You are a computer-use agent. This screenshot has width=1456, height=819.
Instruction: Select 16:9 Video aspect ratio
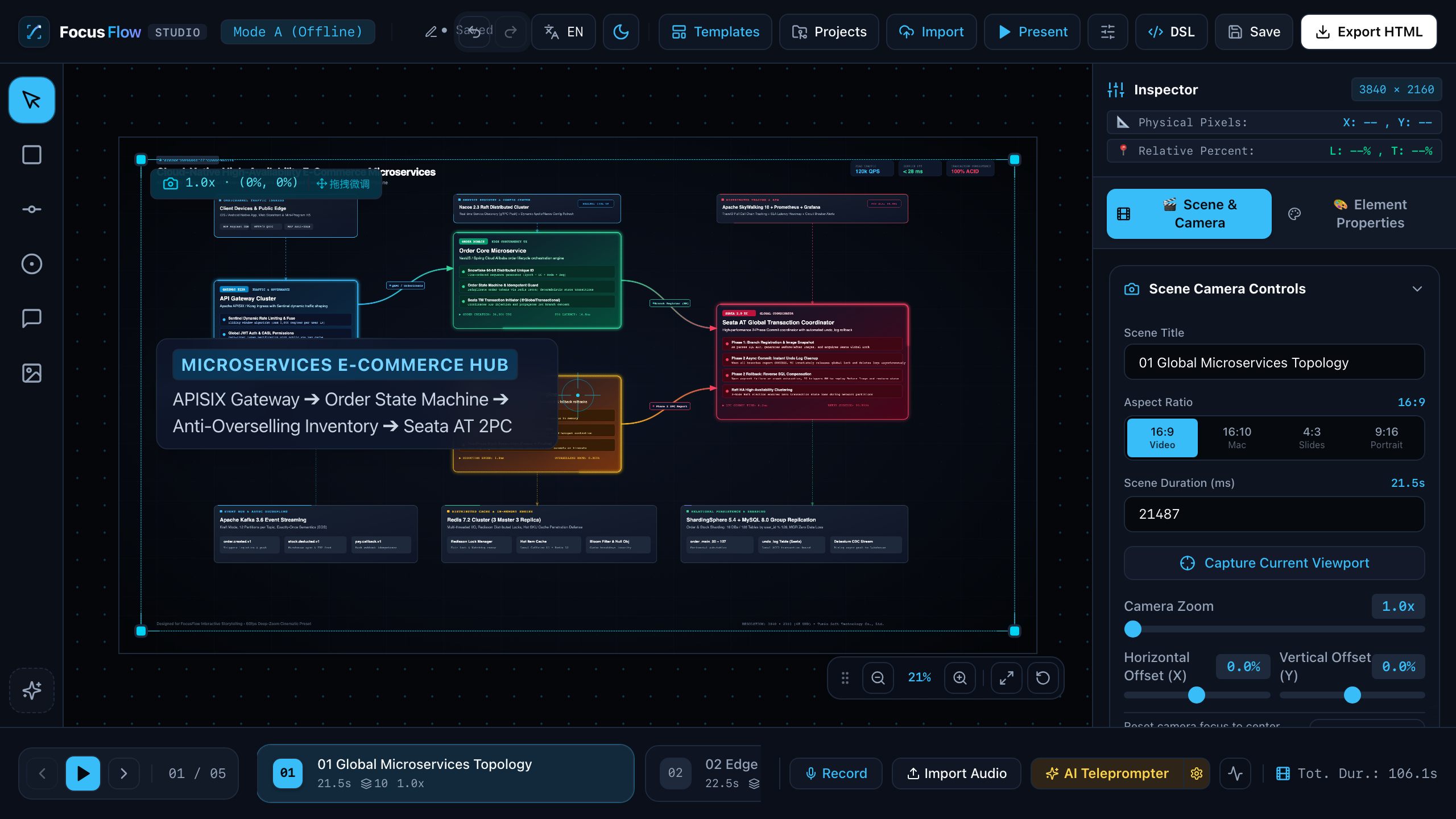tap(1162, 438)
